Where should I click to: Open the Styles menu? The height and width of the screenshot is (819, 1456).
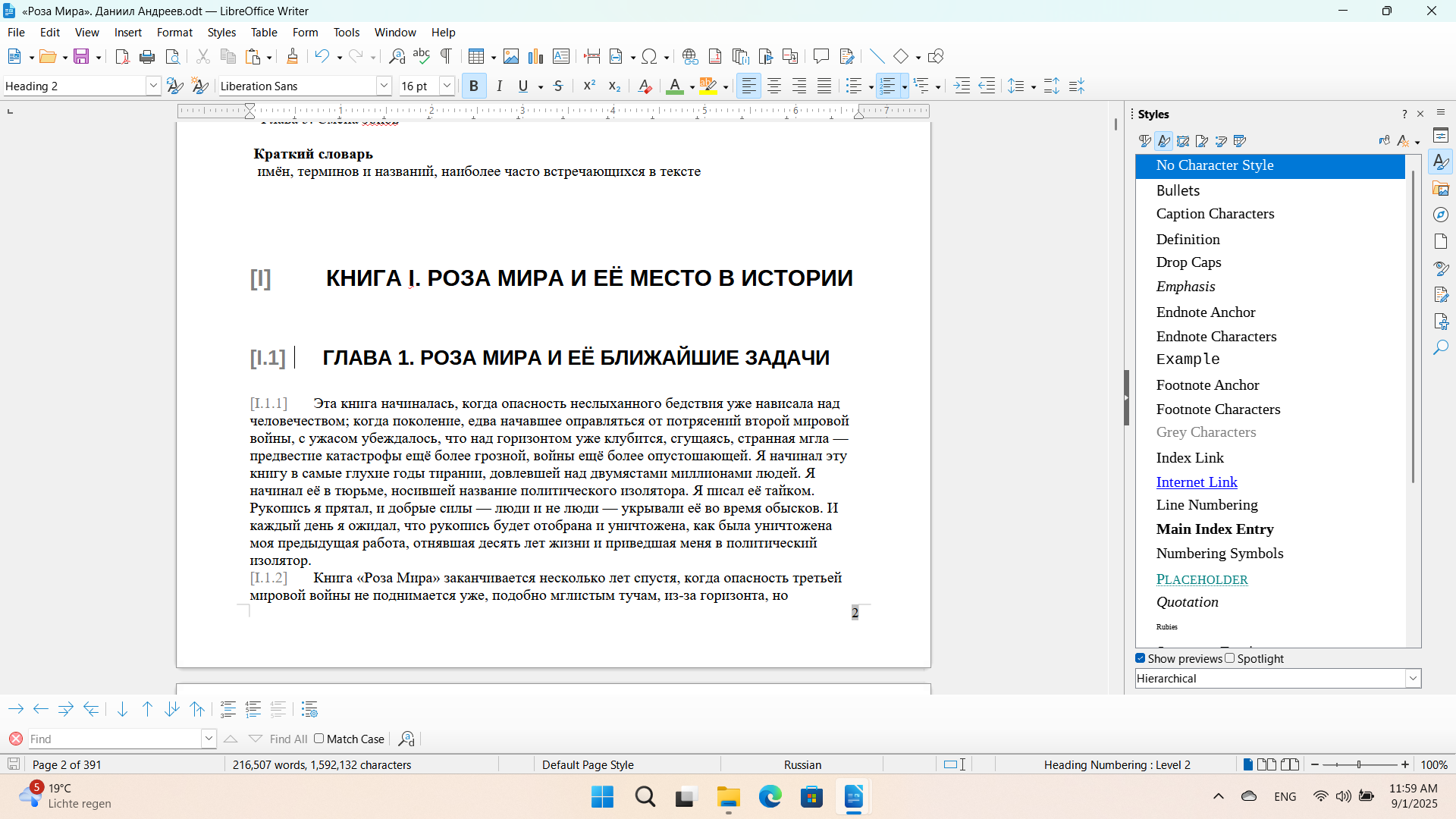(x=221, y=32)
